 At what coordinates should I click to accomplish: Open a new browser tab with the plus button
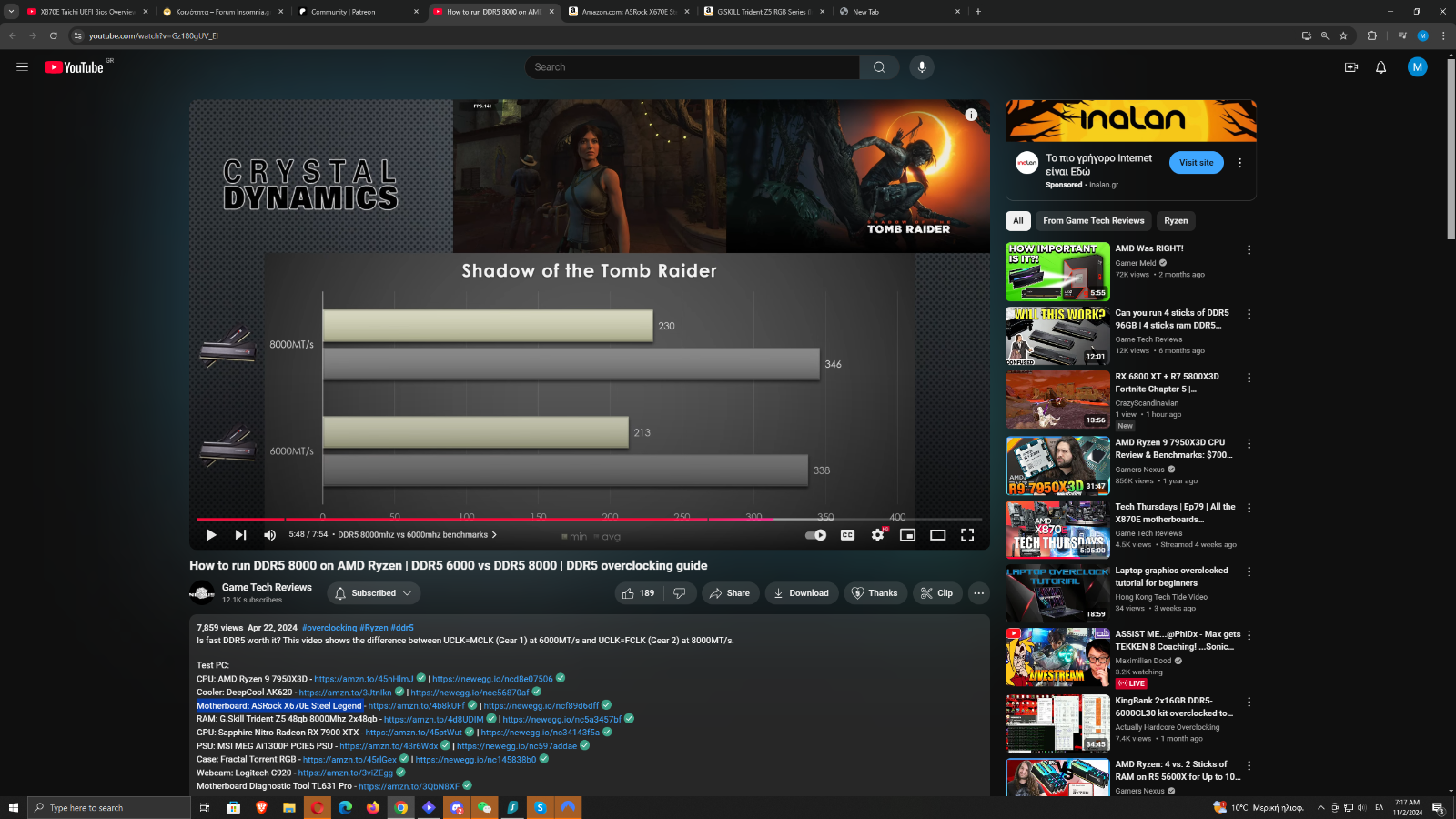(x=978, y=12)
